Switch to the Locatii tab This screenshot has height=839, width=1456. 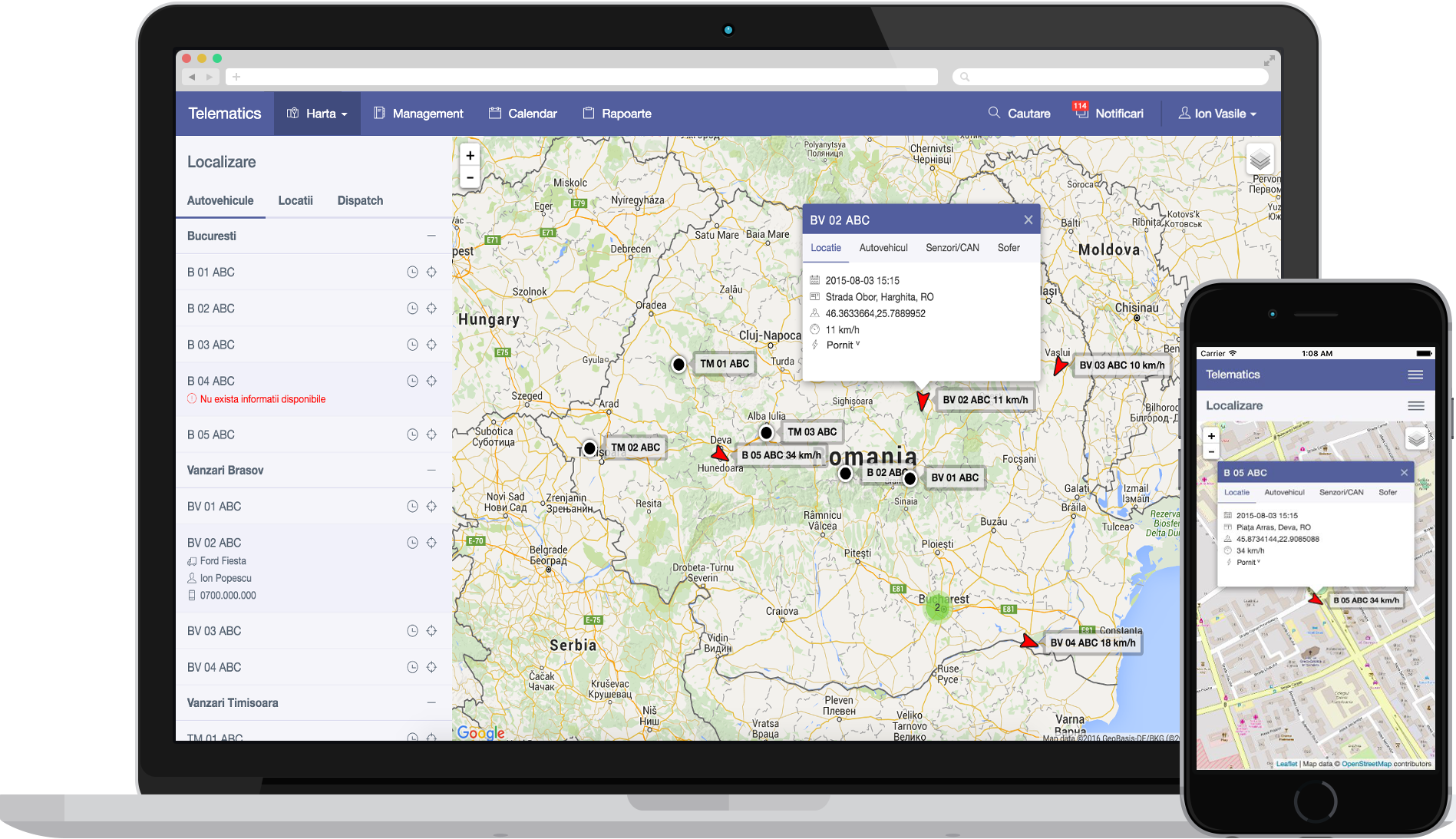point(295,200)
